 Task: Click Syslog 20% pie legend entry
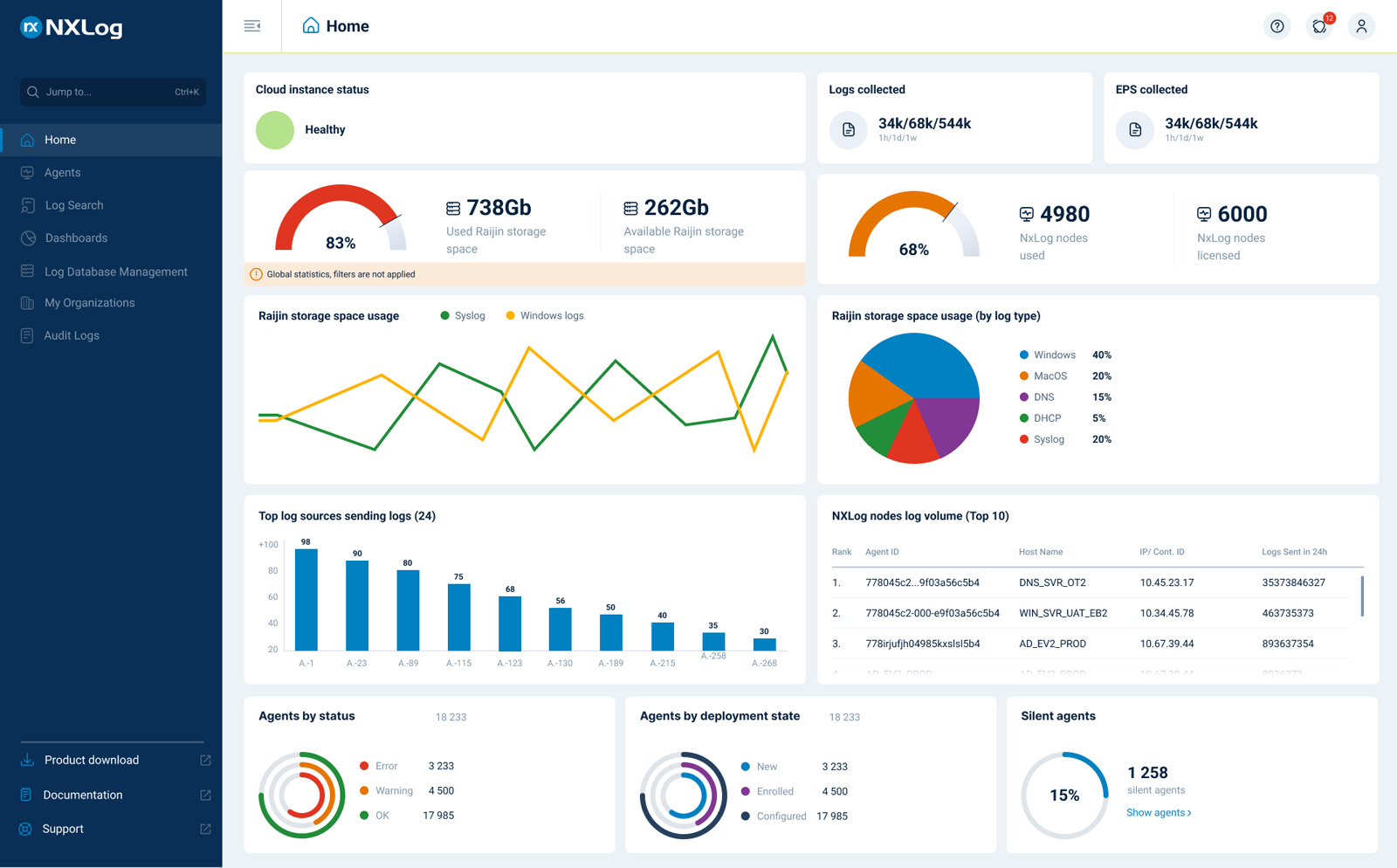point(1065,439)
